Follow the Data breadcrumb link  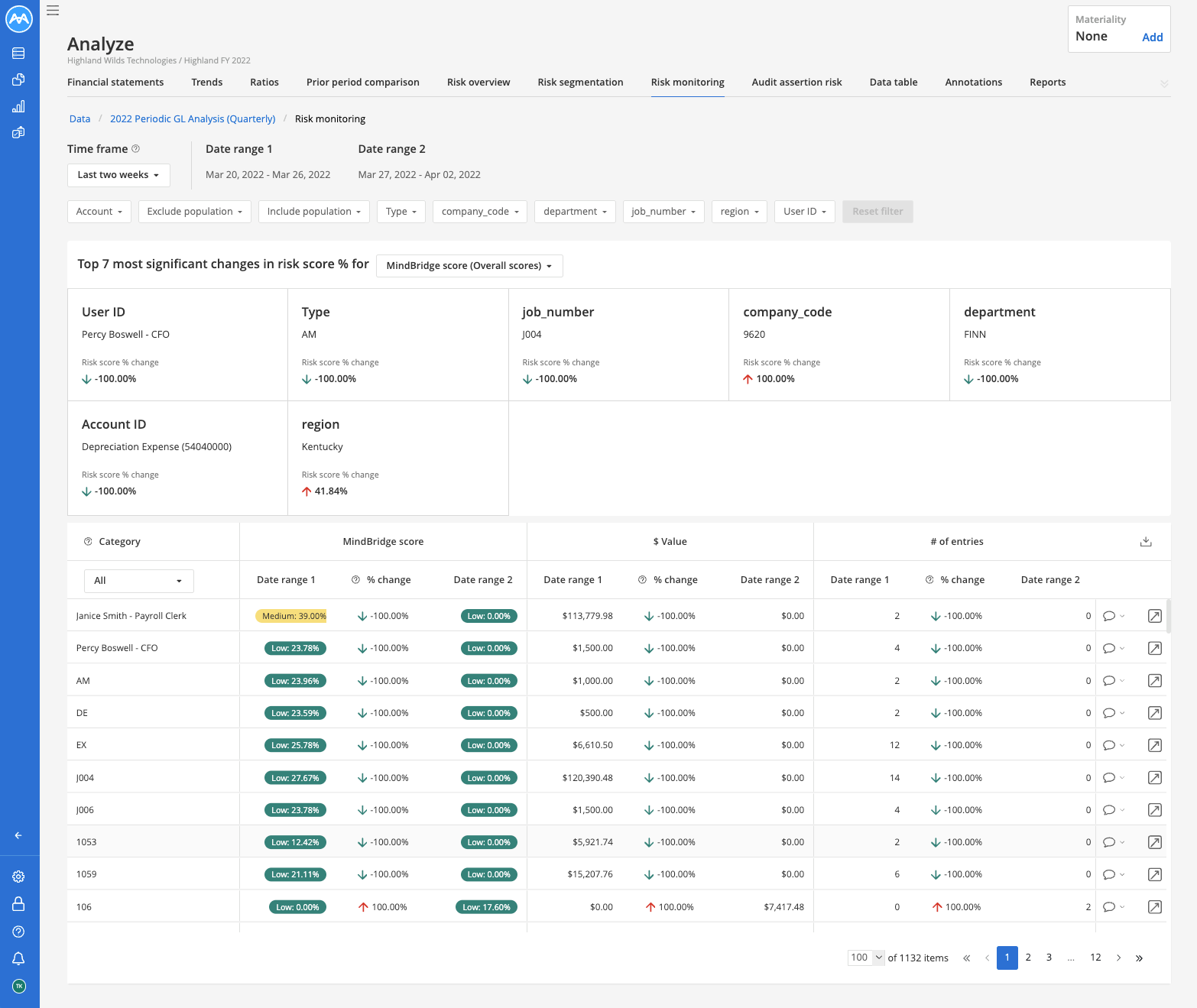point(80,119)
